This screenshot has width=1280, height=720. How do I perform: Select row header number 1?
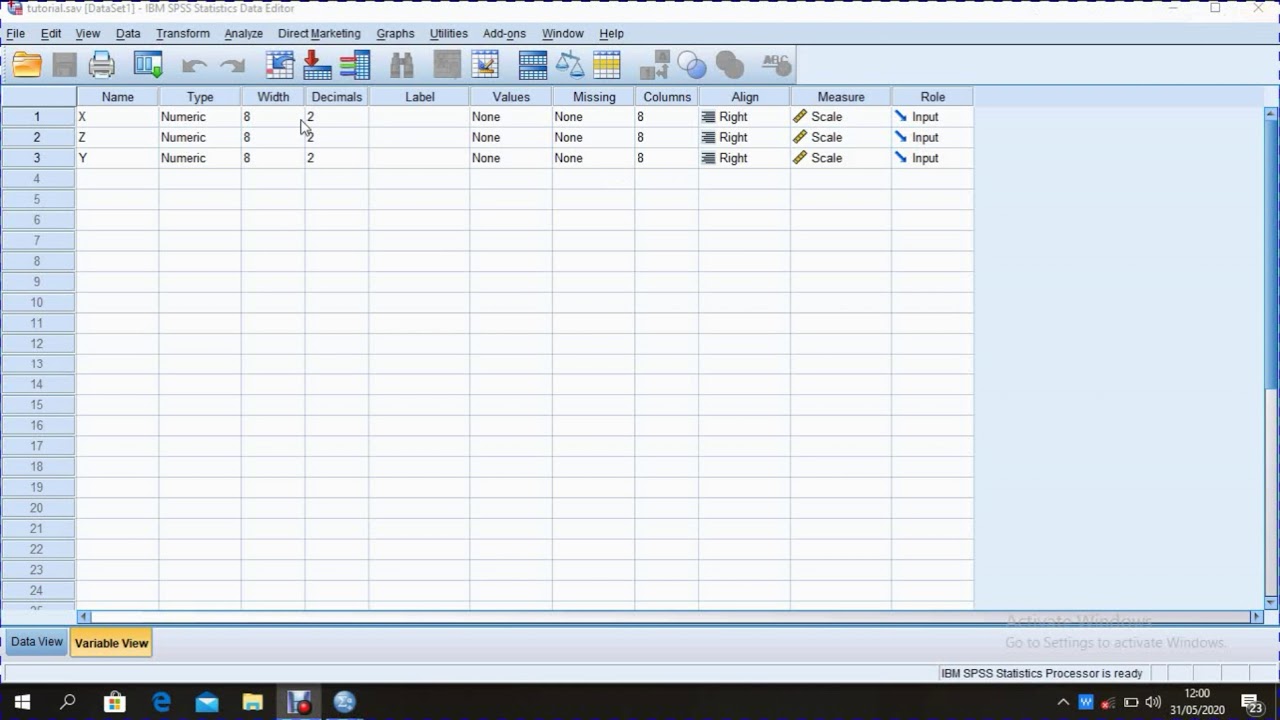38,117
